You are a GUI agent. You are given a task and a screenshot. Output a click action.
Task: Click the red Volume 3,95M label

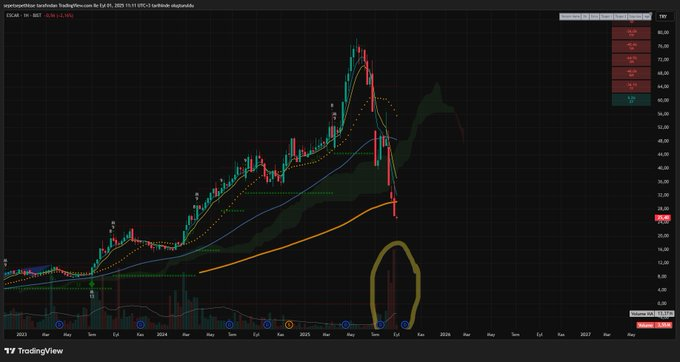[655, 325]
